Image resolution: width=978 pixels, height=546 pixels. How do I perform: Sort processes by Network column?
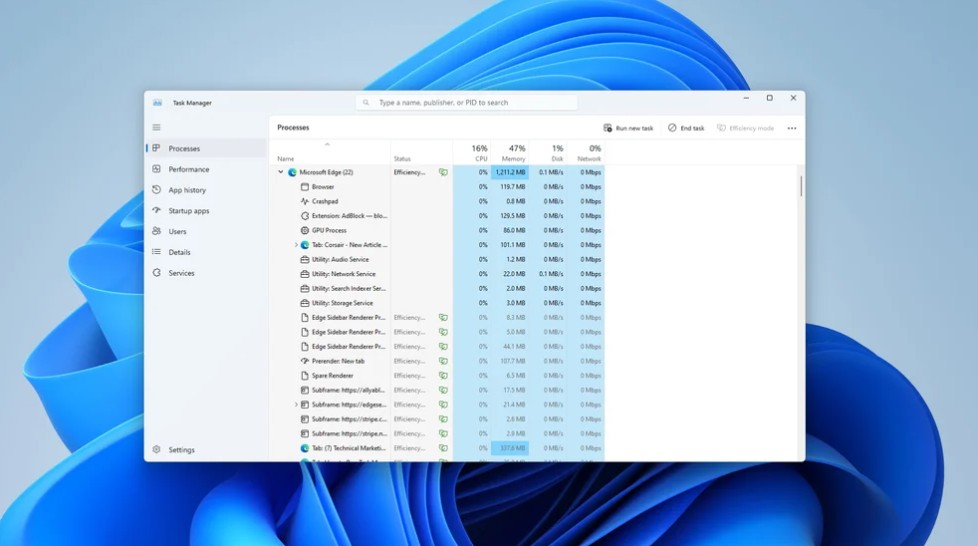(586, 153)
